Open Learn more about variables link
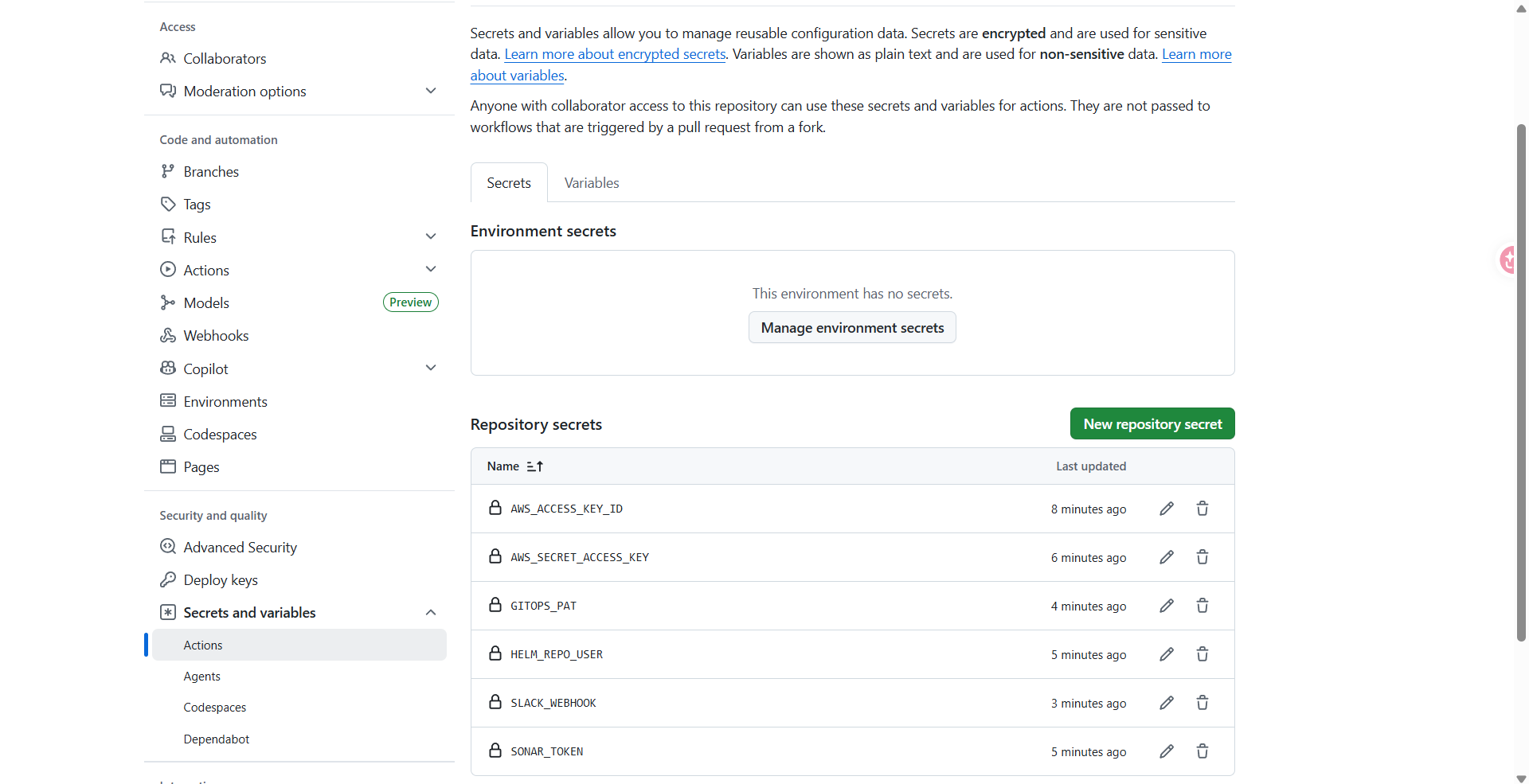The width and height of the screenshot is (1529, 784). point(1196,54)
